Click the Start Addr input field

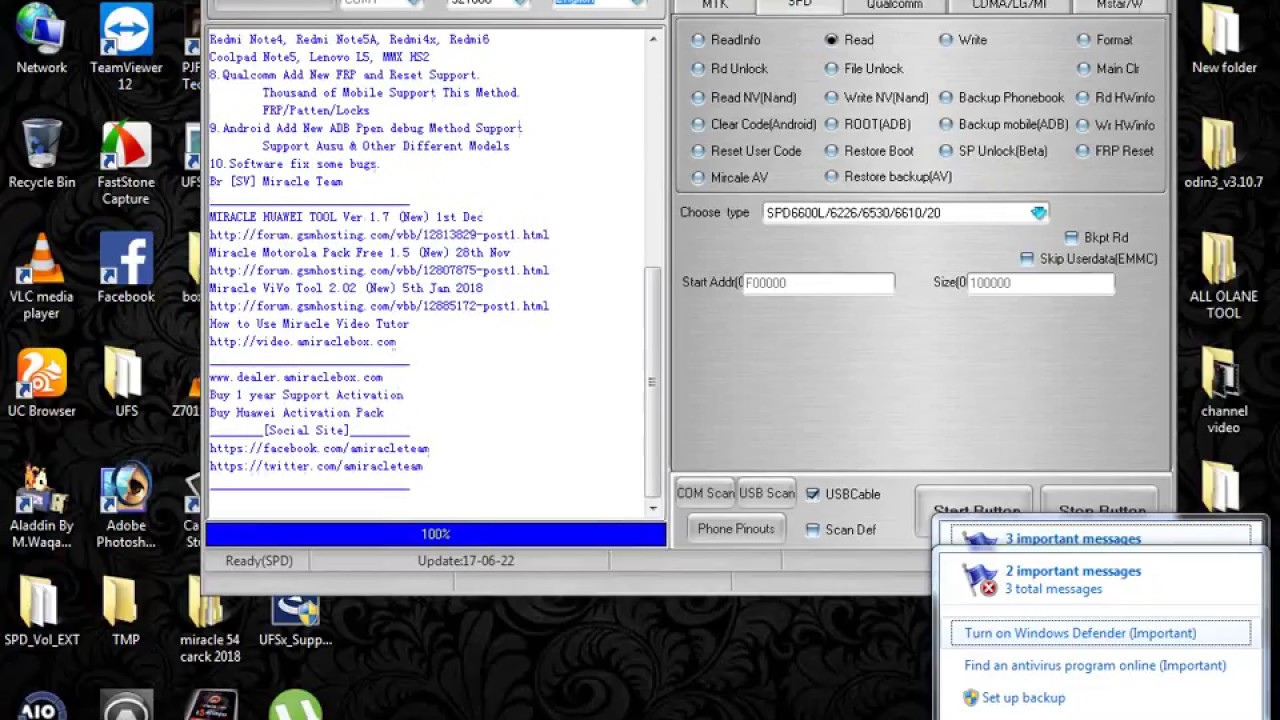[818, 283]
